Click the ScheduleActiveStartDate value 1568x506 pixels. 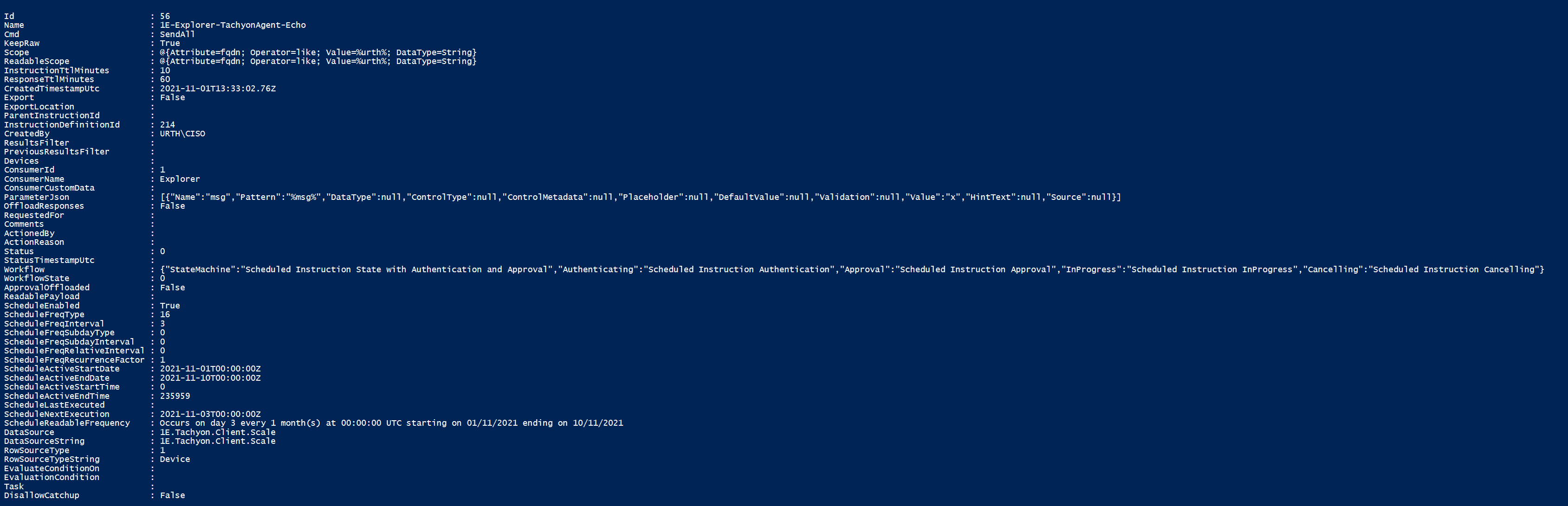point(210,369)
